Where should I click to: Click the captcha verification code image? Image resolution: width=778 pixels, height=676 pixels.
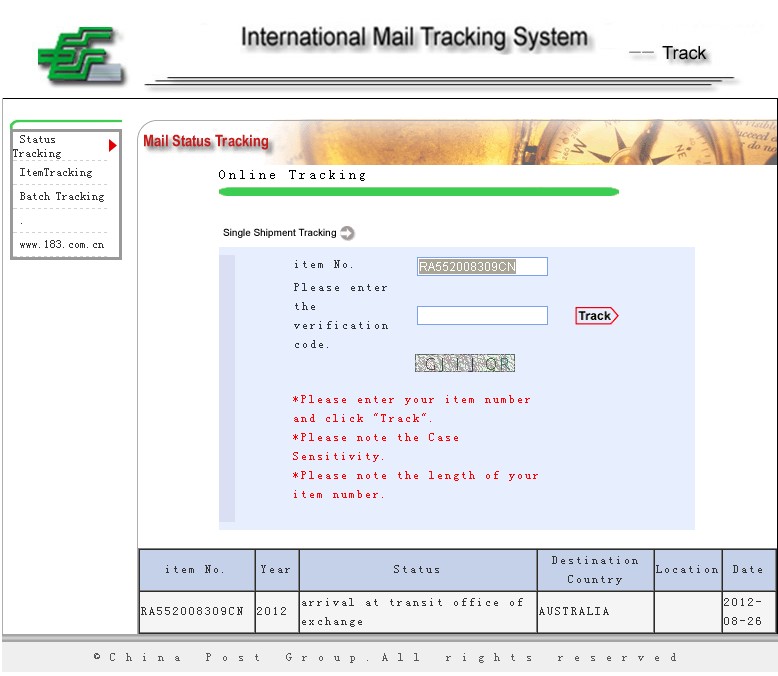click(465, 363)
